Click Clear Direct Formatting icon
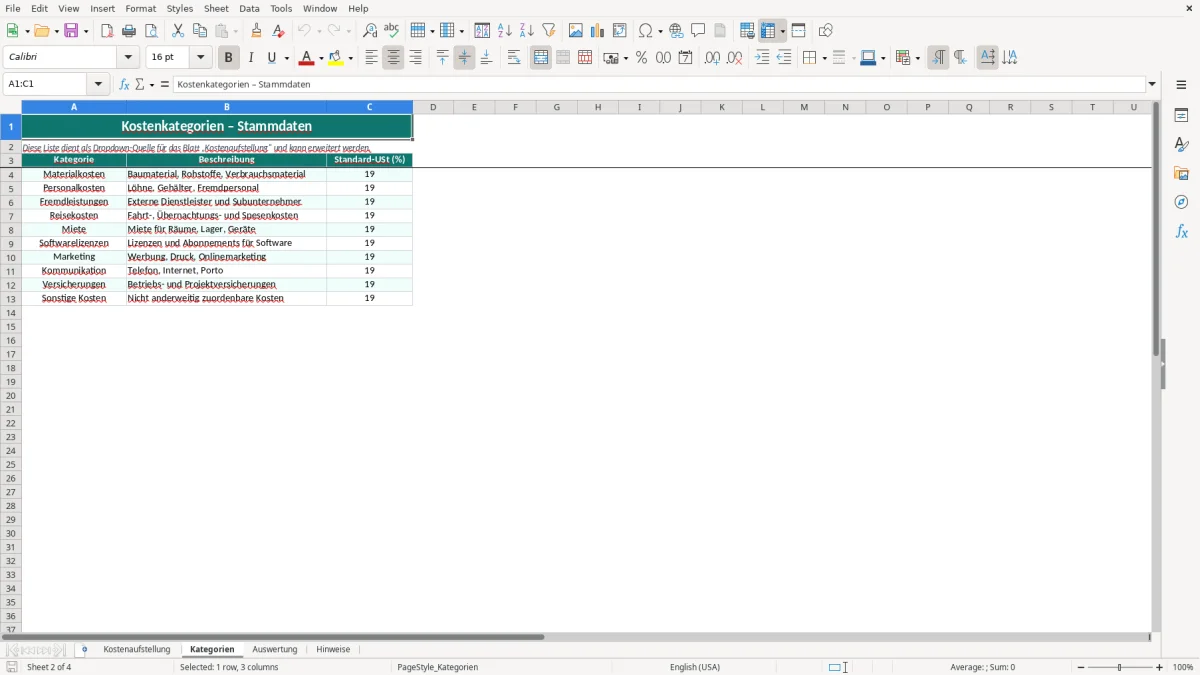The image size is (1200, 675). click(x=278, y=31)
